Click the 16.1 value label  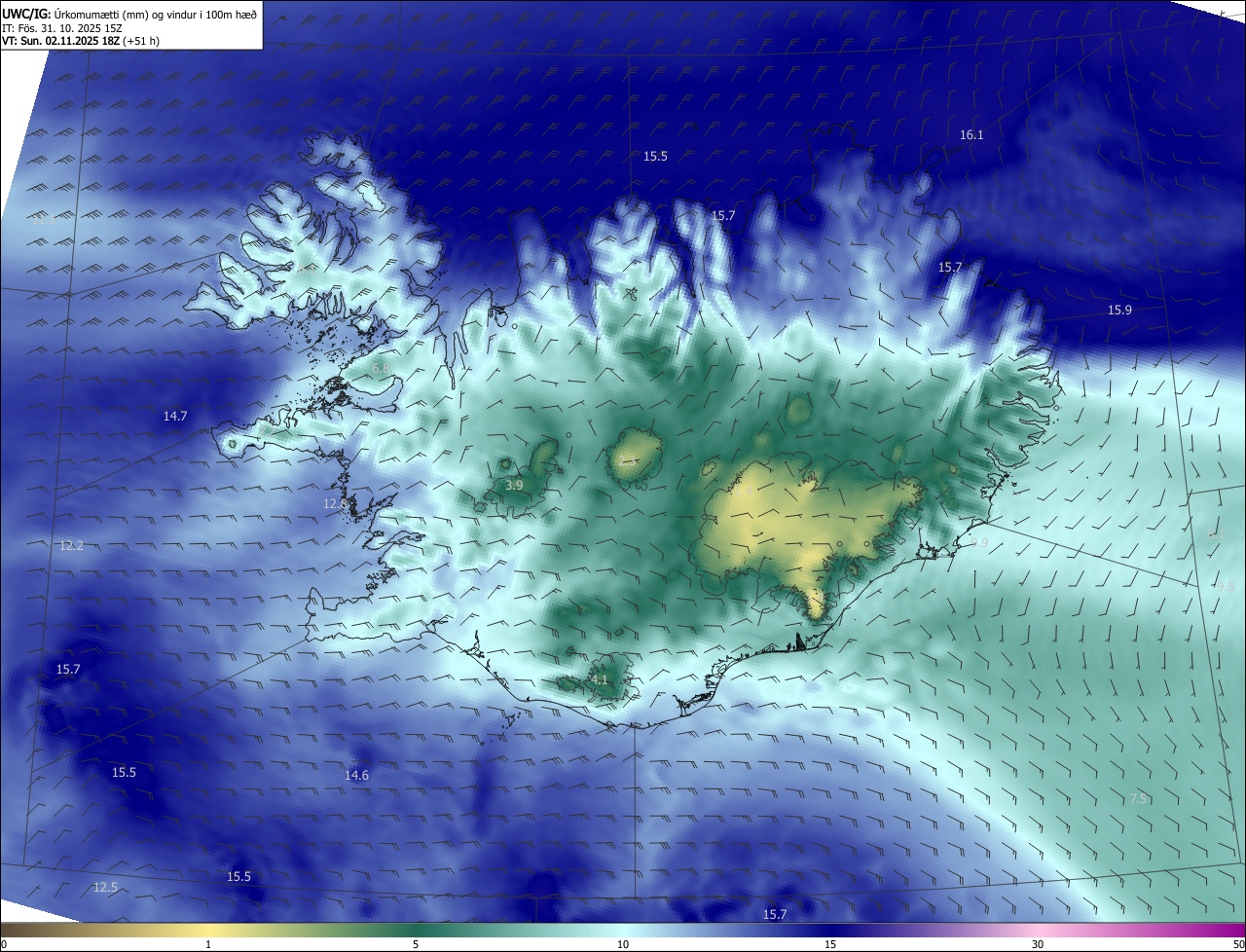coord(971,135)
